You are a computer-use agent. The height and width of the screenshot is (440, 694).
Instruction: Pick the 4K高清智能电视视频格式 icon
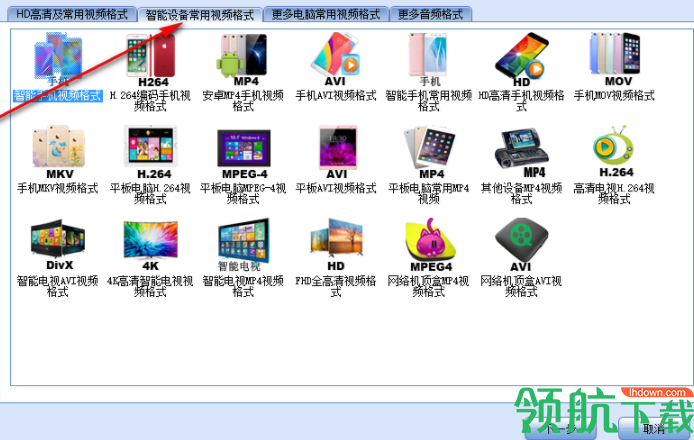(x=151, y=246)
